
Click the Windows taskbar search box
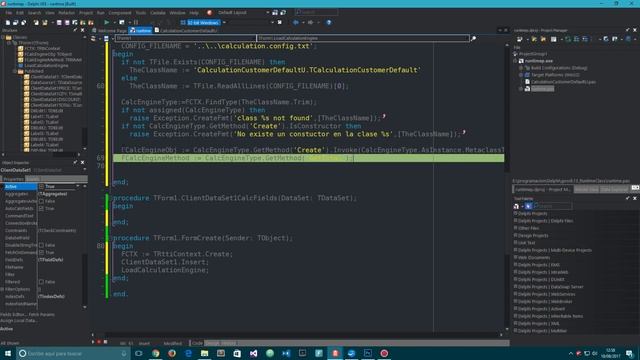point(73,353)
